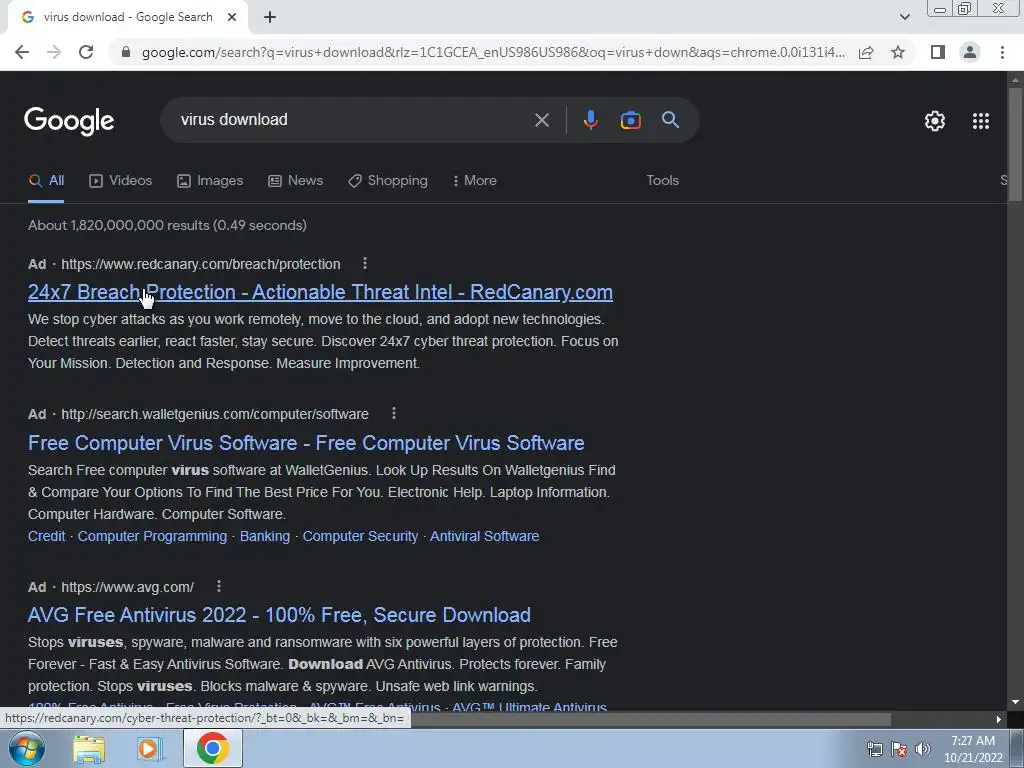Click the browser forward arrow

point(54,52)
